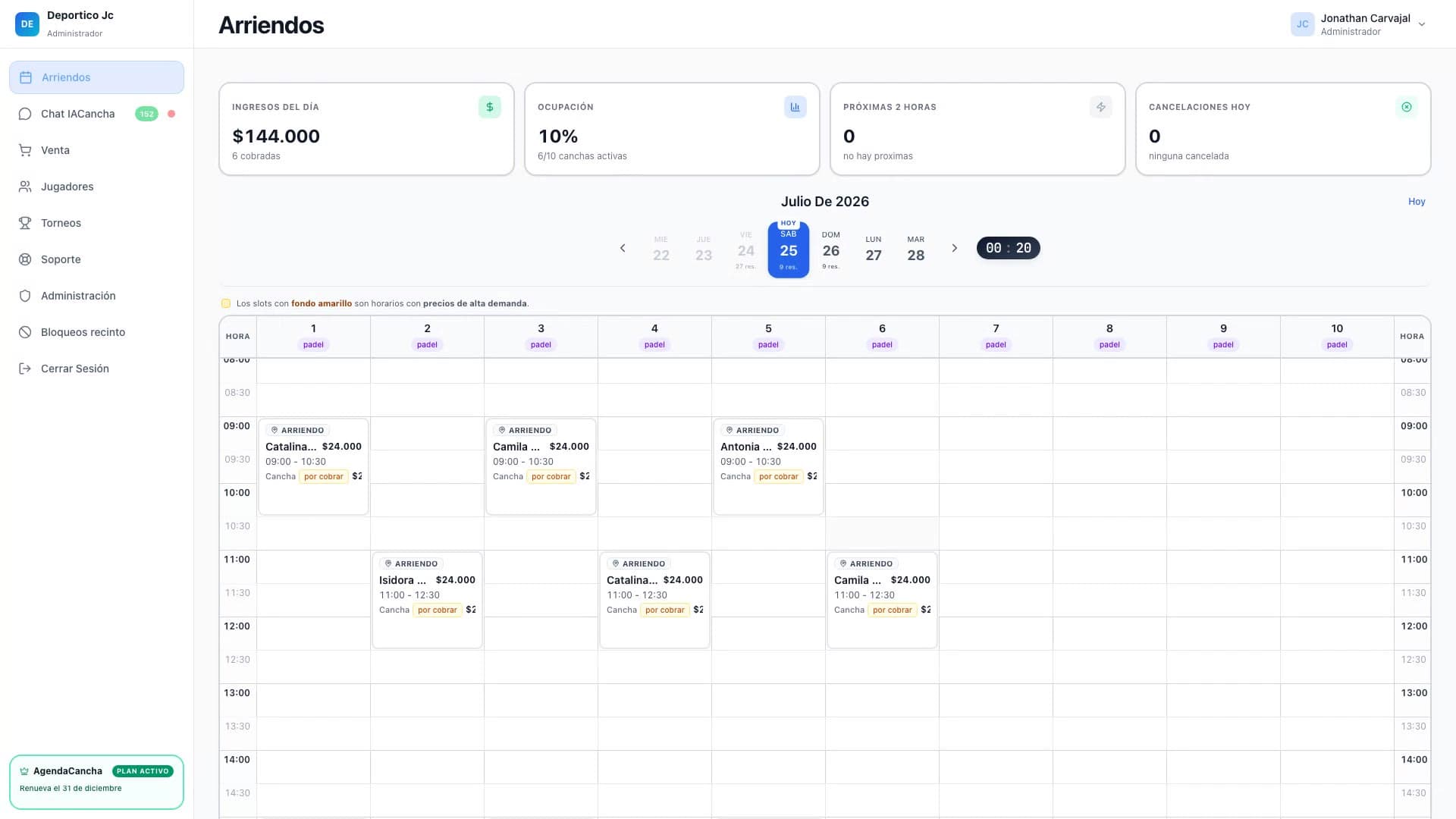Viewport: 1456px width, 819px height.
Task: Jump to today with the Hoy link
Action: (1417, 202)
